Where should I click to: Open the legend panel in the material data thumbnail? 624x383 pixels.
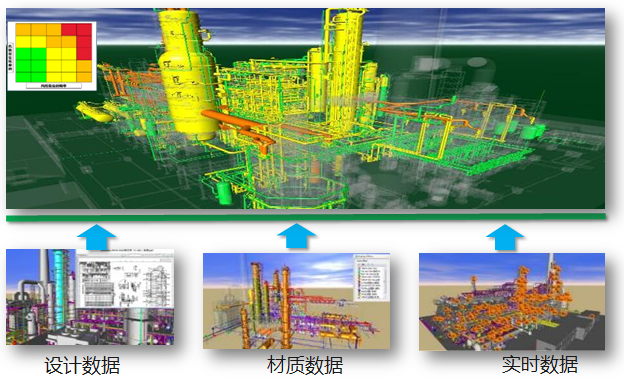pos(371,277)
